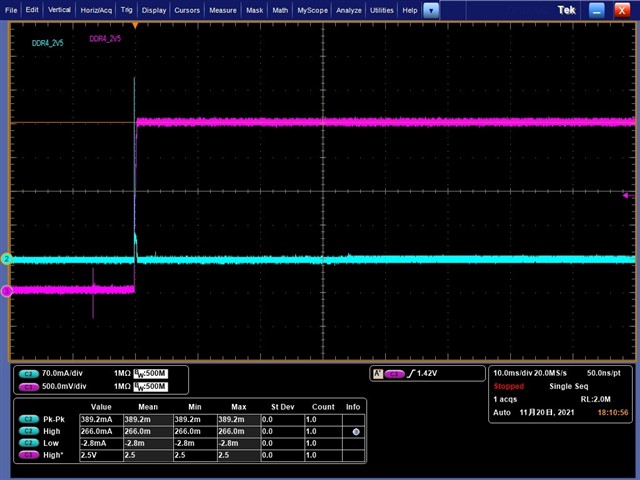
Task: Open the Utilities menu
Action: click(382, 10)
